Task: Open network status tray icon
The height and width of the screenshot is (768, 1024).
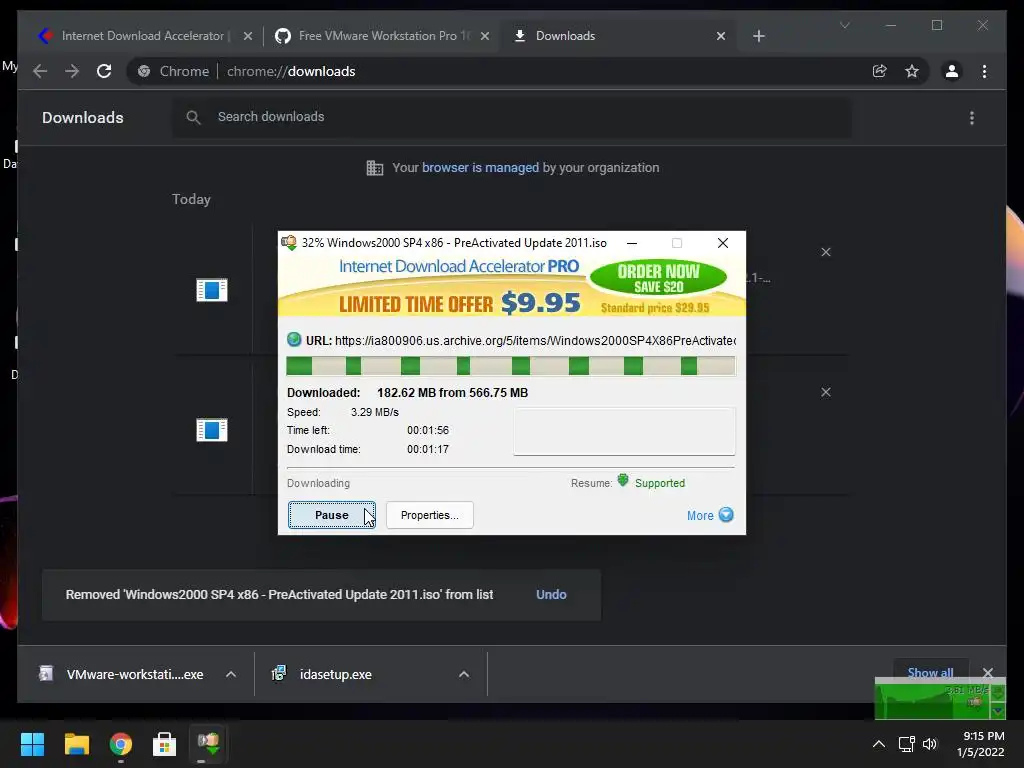Action: click(906, 744)
